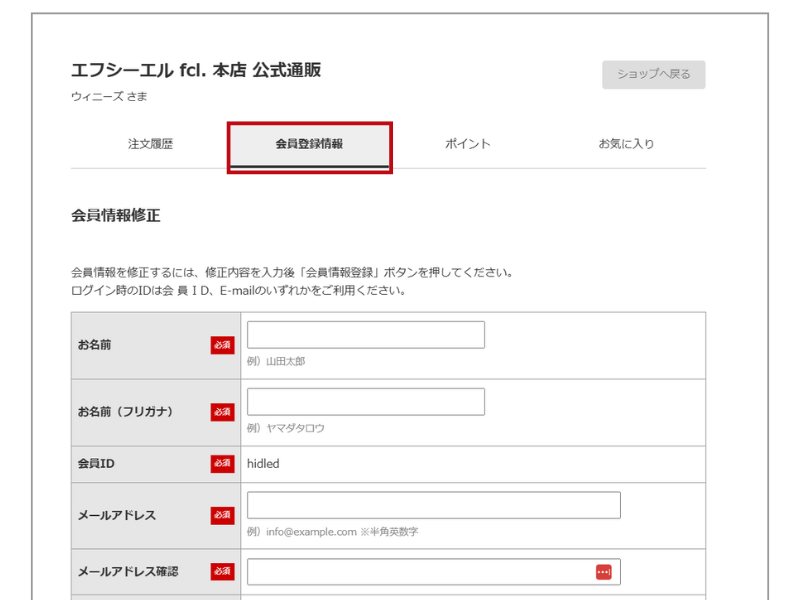
Task: Open the 注文履歴 tab
Action: pos(150,144)
